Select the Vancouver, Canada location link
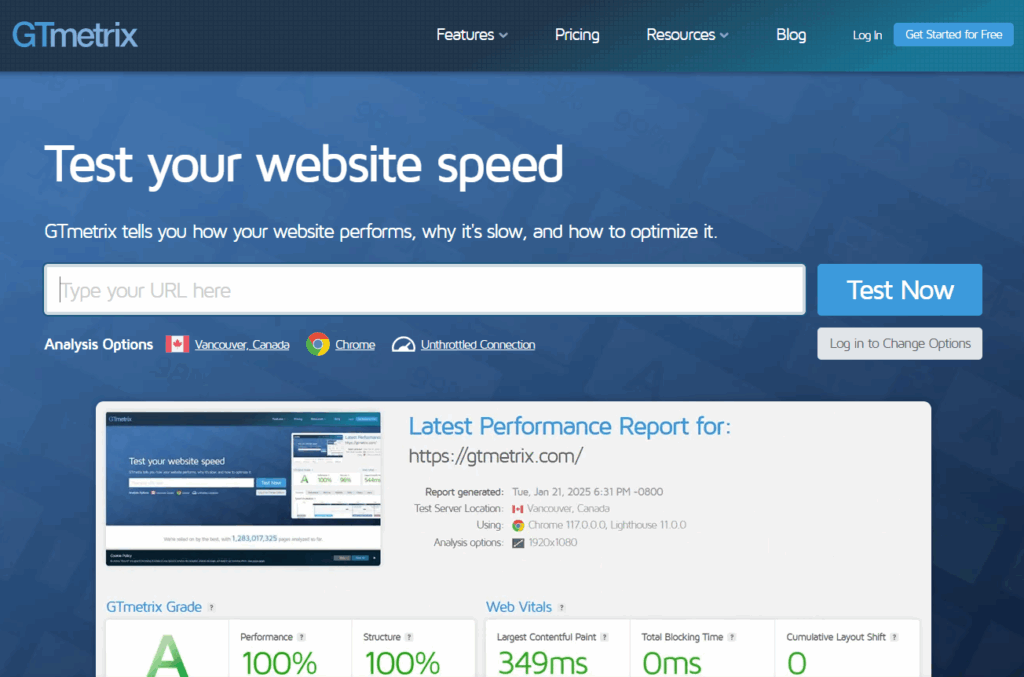The image size is (1024, 677). point(242,345)
